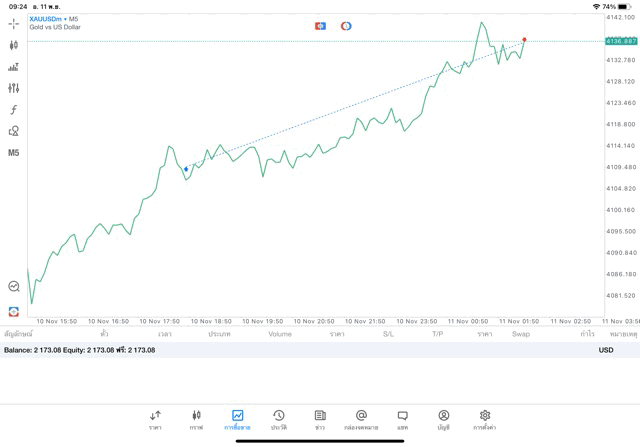Tap the blue entry marker on the chart
This screenshot has height=447, width=640.
[x=186, y=170]
